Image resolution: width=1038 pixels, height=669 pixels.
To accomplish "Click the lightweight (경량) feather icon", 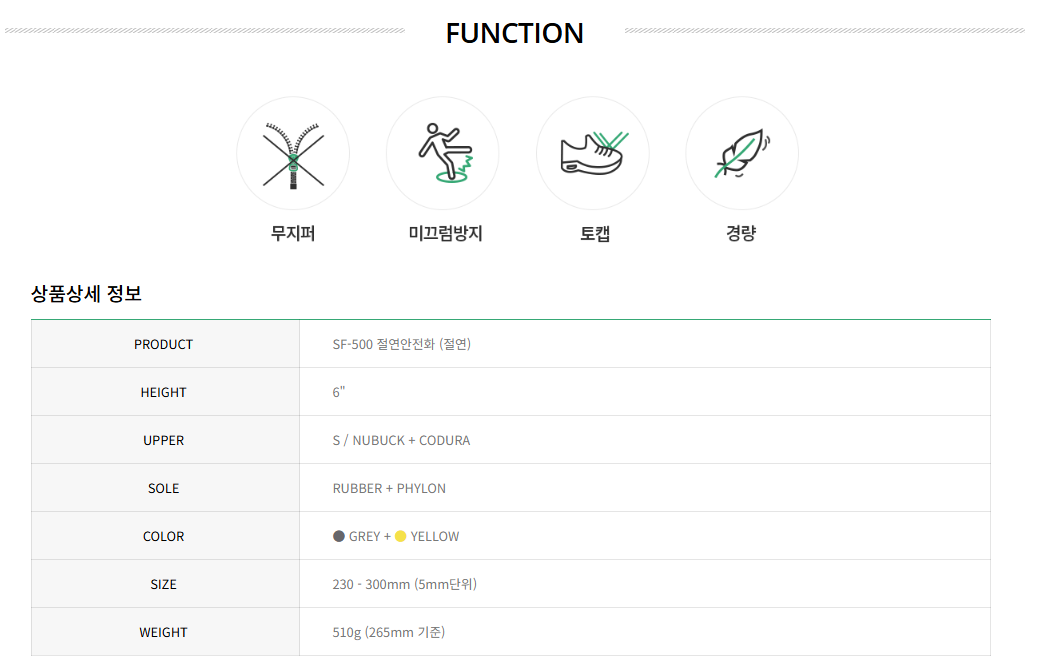I will (x=742, y=154).
